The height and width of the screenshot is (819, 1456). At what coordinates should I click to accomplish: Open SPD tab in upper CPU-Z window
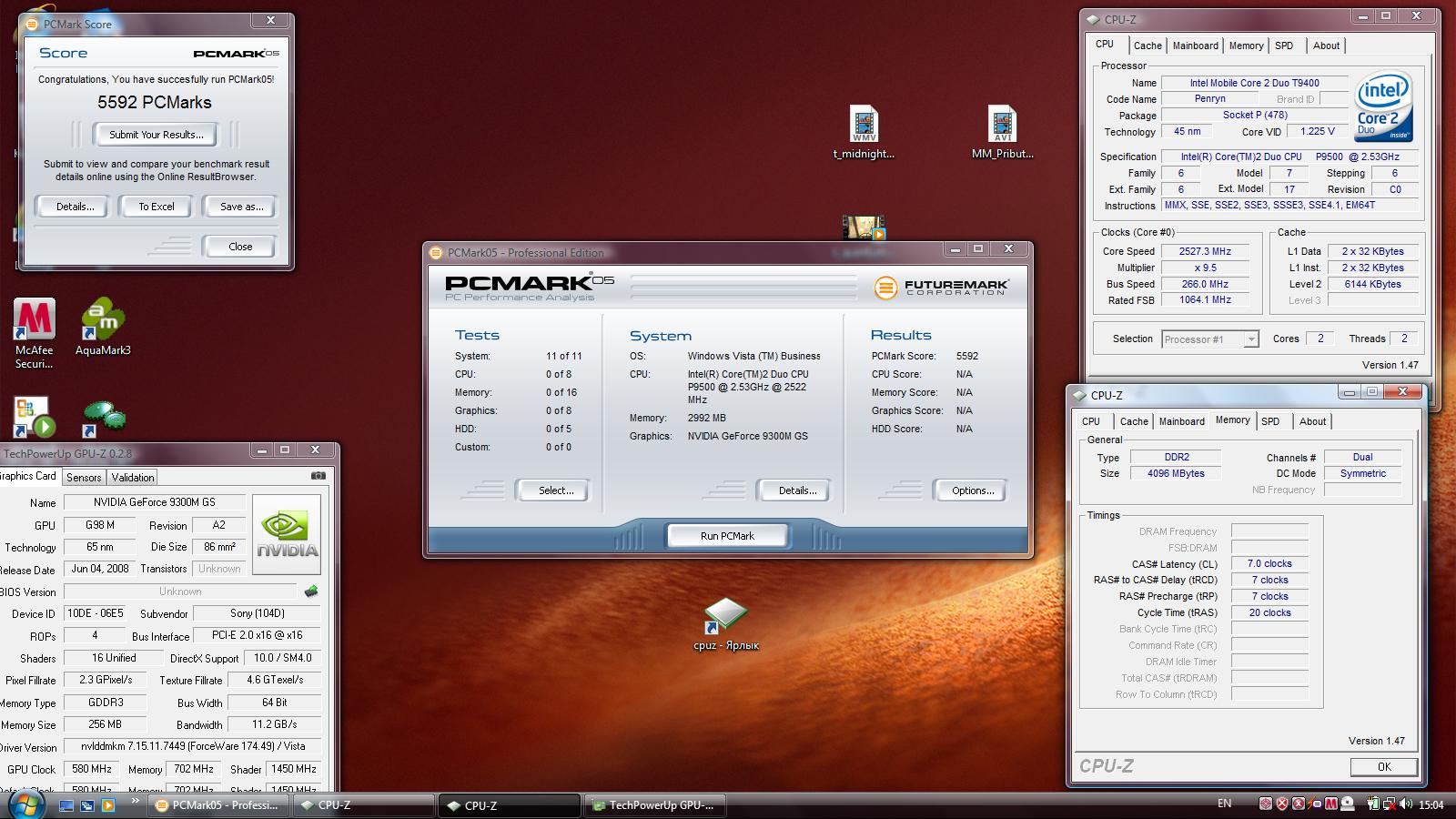coord(1284,45)
